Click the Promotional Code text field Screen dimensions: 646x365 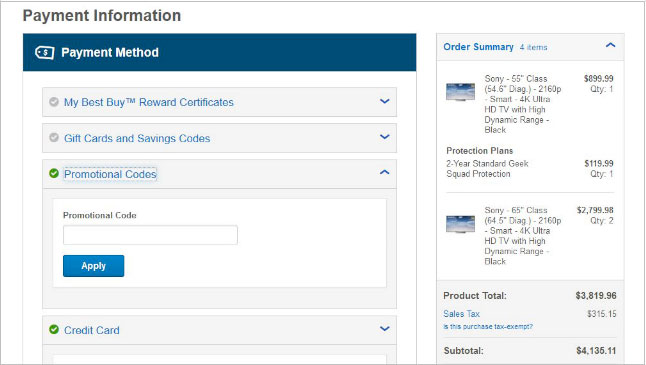150,235
